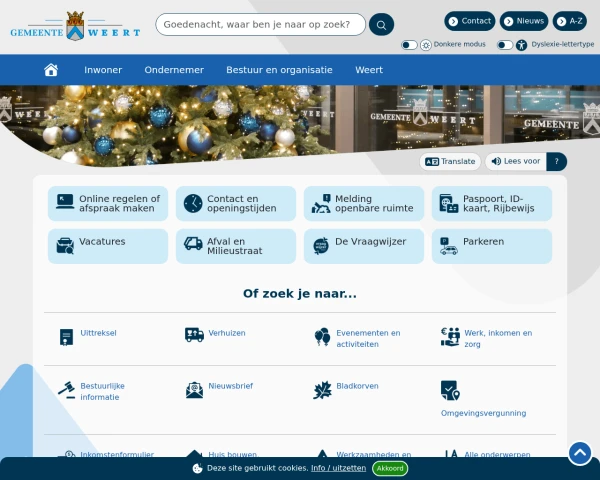Click the cookie icon in the cookie bar
The image size is (600, 480).
point(197,468)
